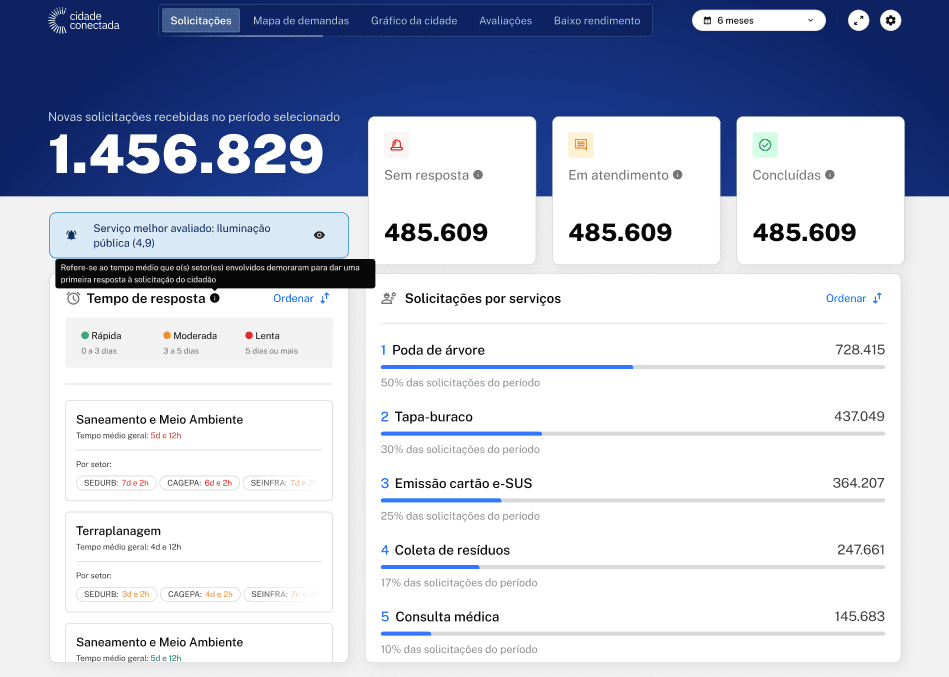The image size is (949, 677).
Task: Open the settings gear
Action: point(890,21)
